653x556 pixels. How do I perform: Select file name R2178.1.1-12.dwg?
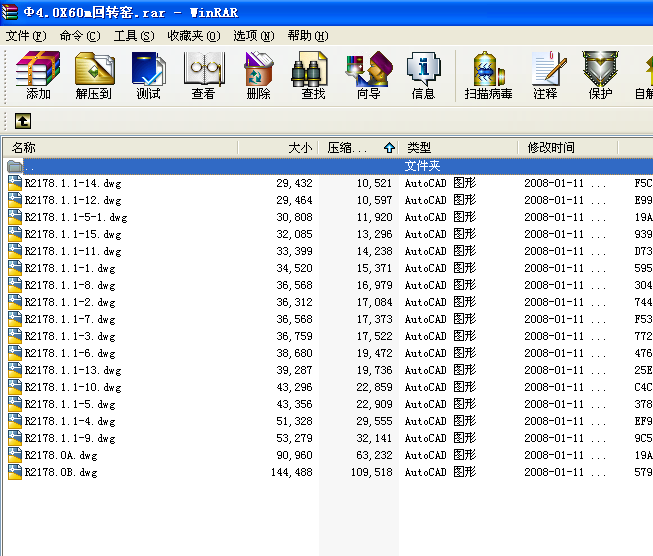[73, 200]
